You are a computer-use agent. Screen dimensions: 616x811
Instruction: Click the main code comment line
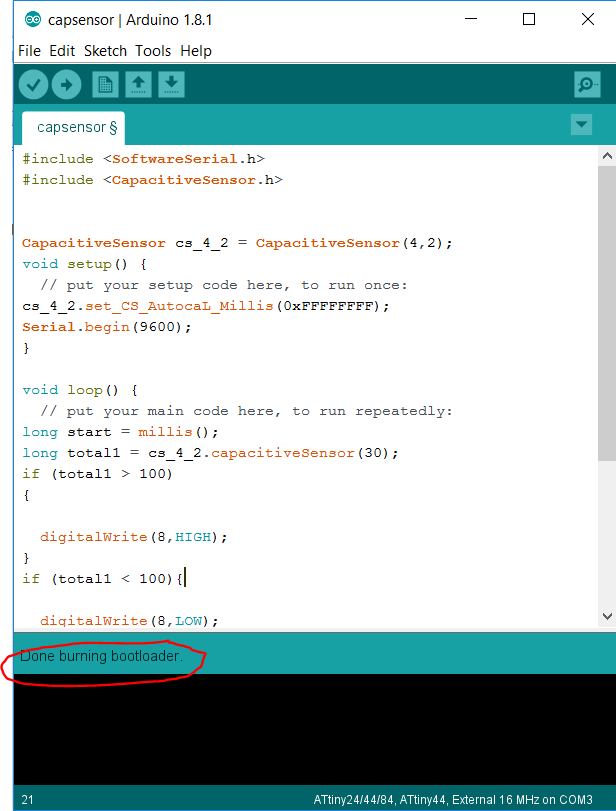pyautogui.click(x=247, y=411)
